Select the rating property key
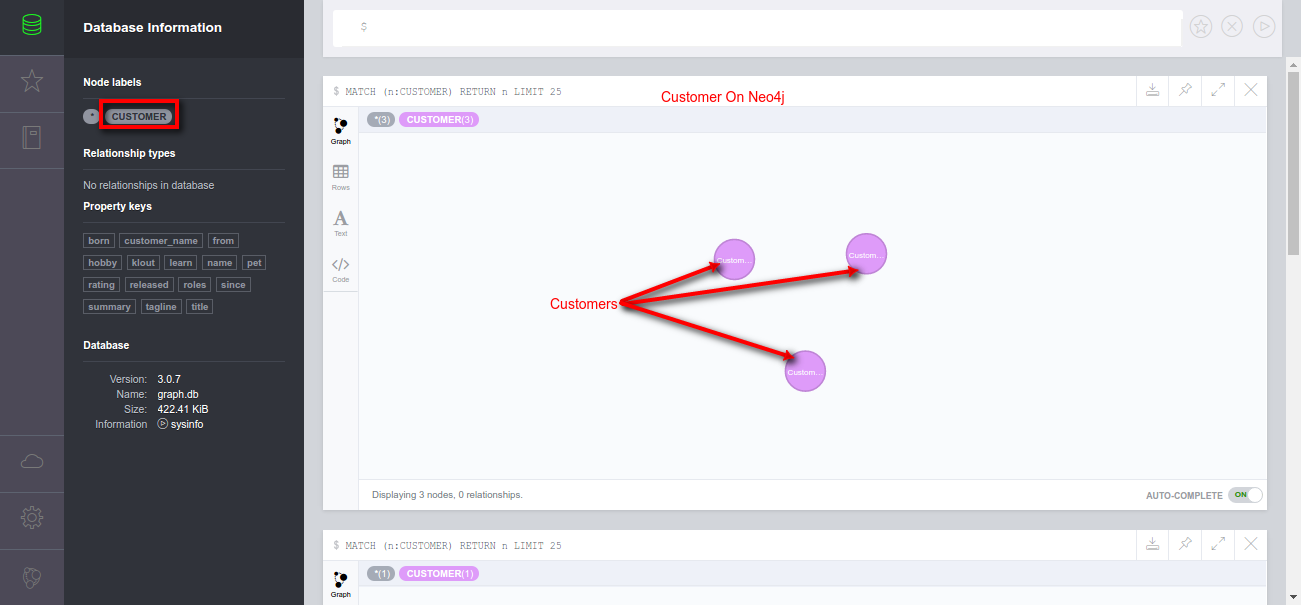 point(102,285)
